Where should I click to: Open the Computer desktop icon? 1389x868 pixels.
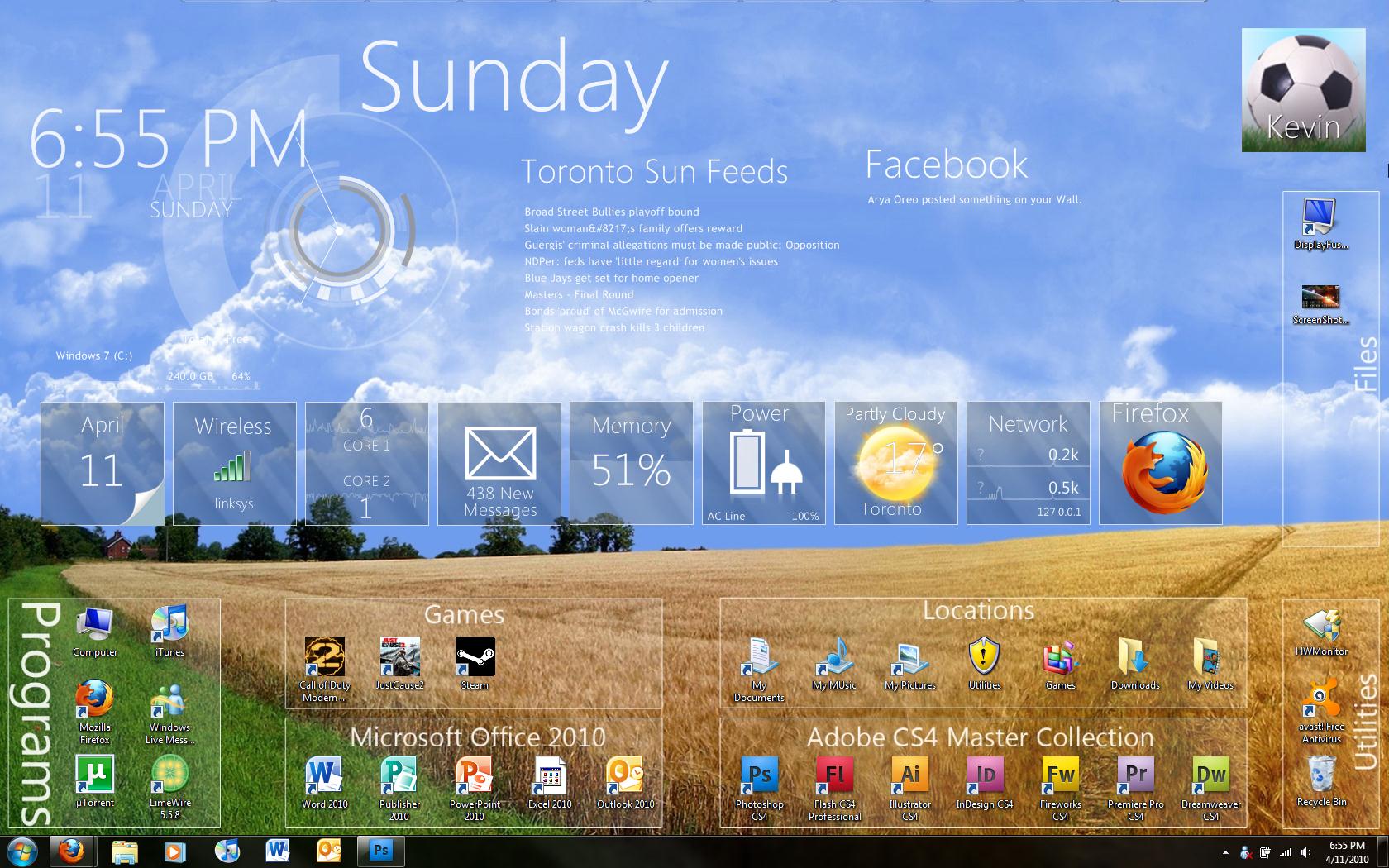coord(95,632)
